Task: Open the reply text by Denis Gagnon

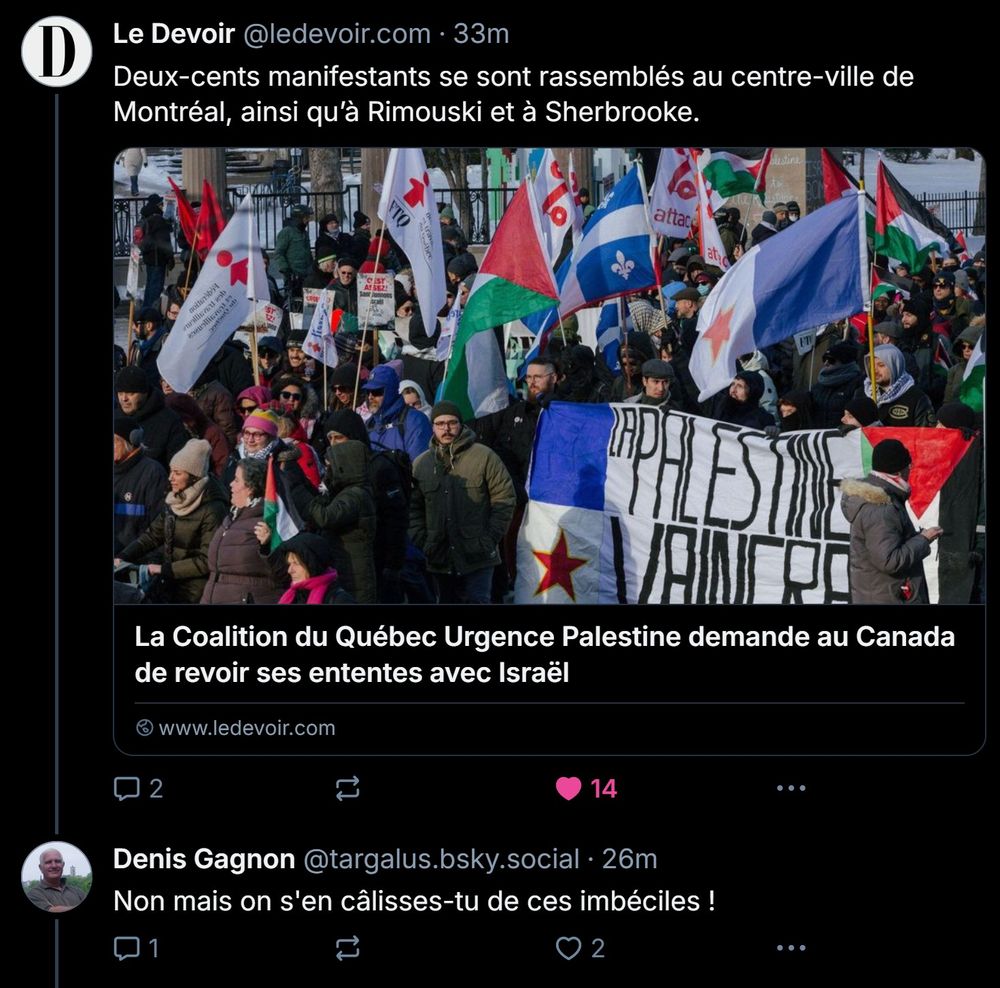Action: coord(415,901)
